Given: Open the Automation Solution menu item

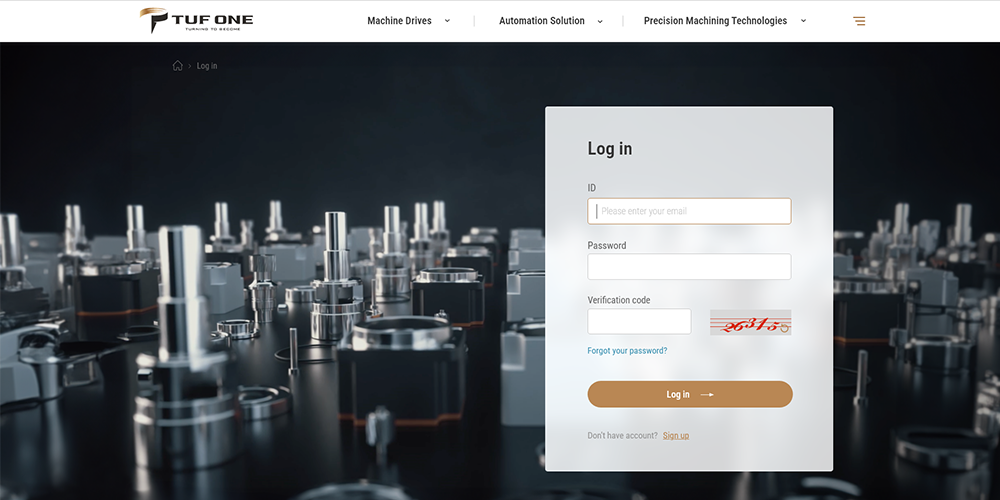Looking at the screenshot, I should (541, 21).
